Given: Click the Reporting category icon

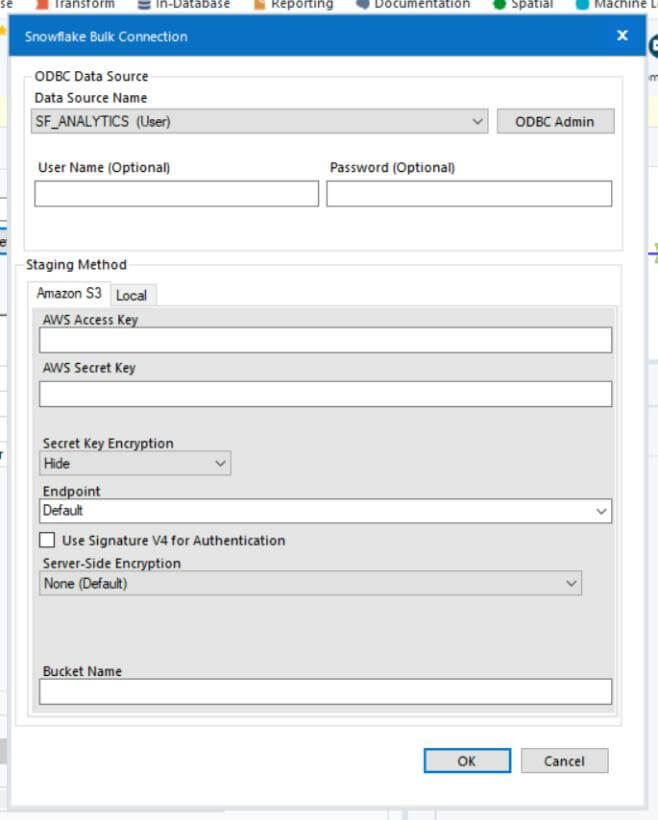Looking at the screenshot, I should [x=259, y=5].
